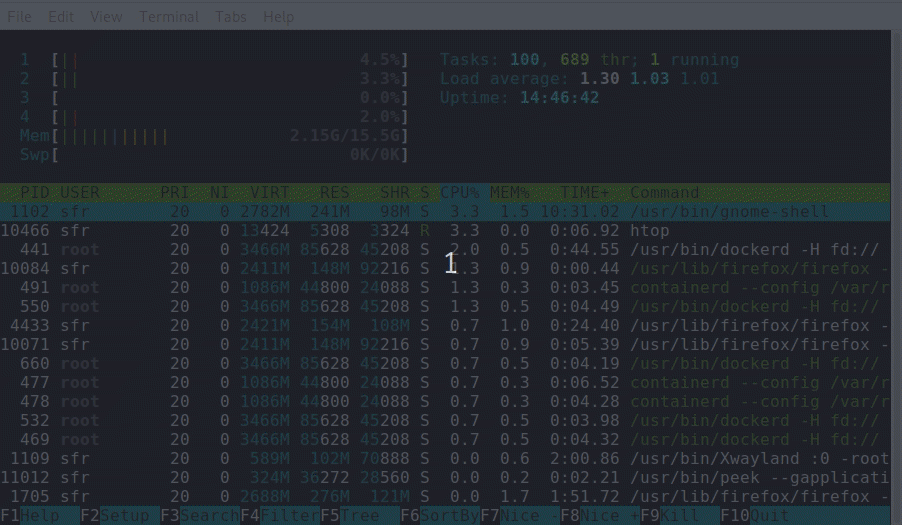Select containerd process row PID 491
Viewport: 902px width, 525px height.
(445, 288)
